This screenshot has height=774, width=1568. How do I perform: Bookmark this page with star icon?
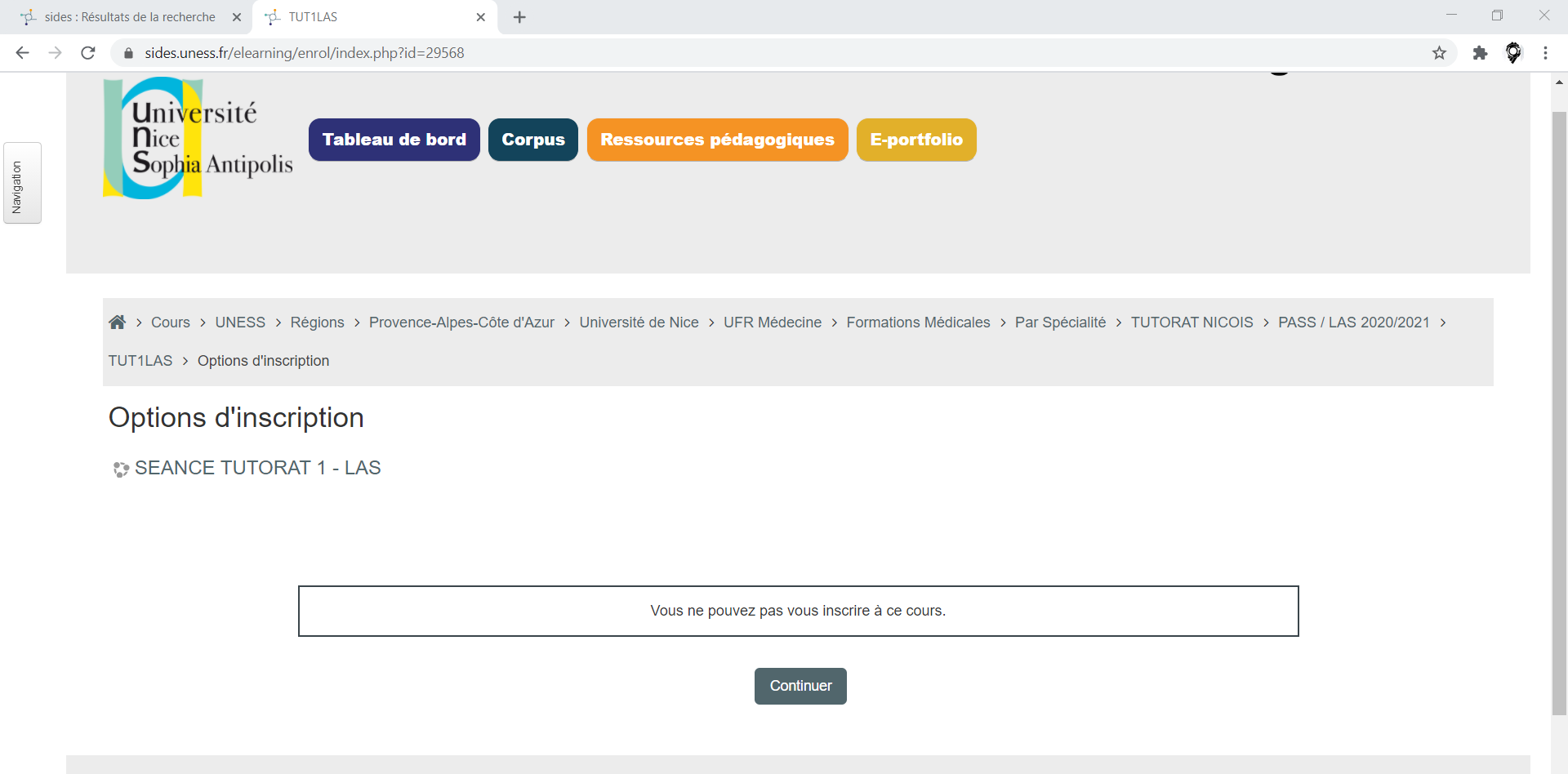1439,53
